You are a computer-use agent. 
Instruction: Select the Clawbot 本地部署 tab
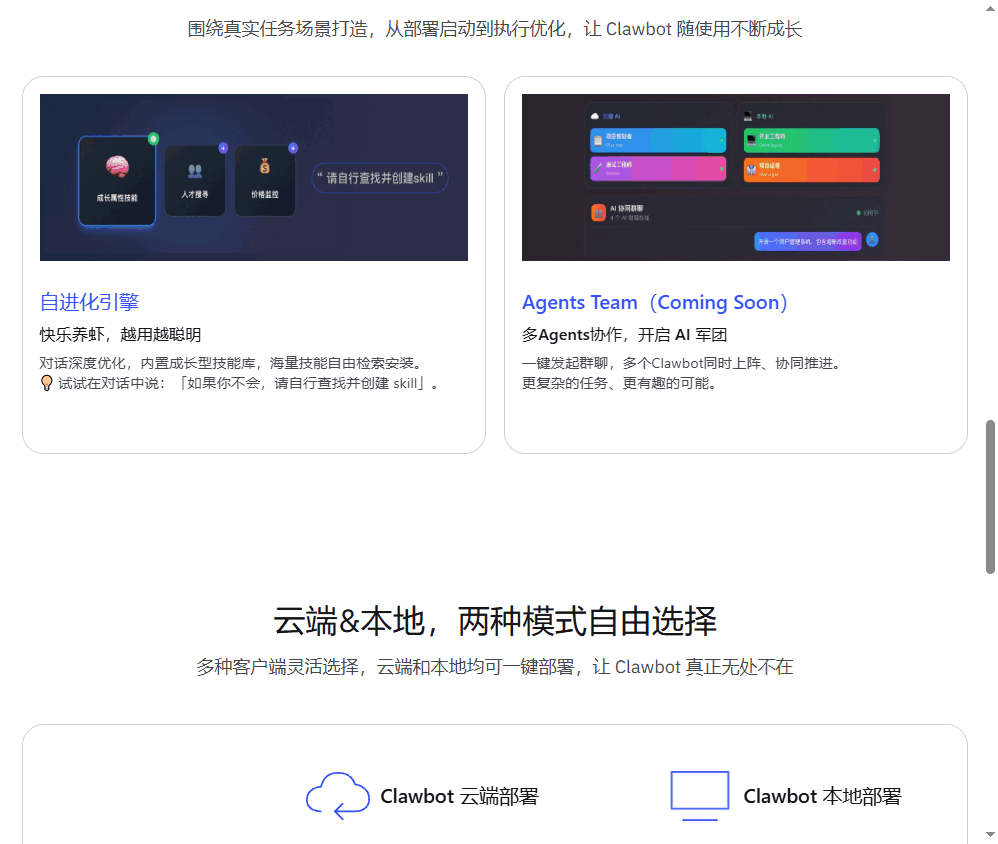[x=822, y=796]
